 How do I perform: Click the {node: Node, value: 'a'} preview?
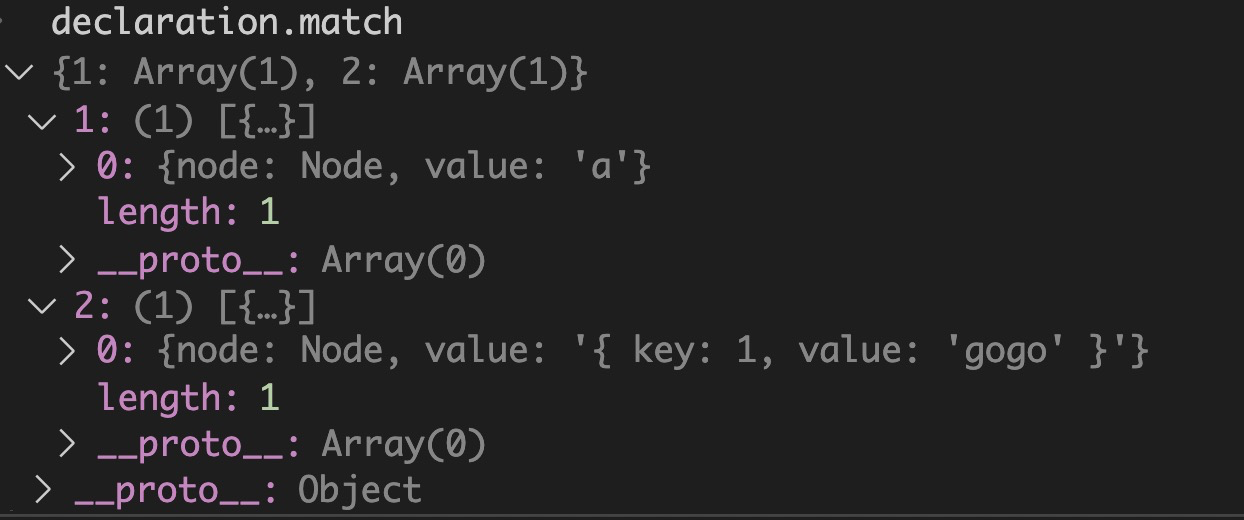pos(405,167)
